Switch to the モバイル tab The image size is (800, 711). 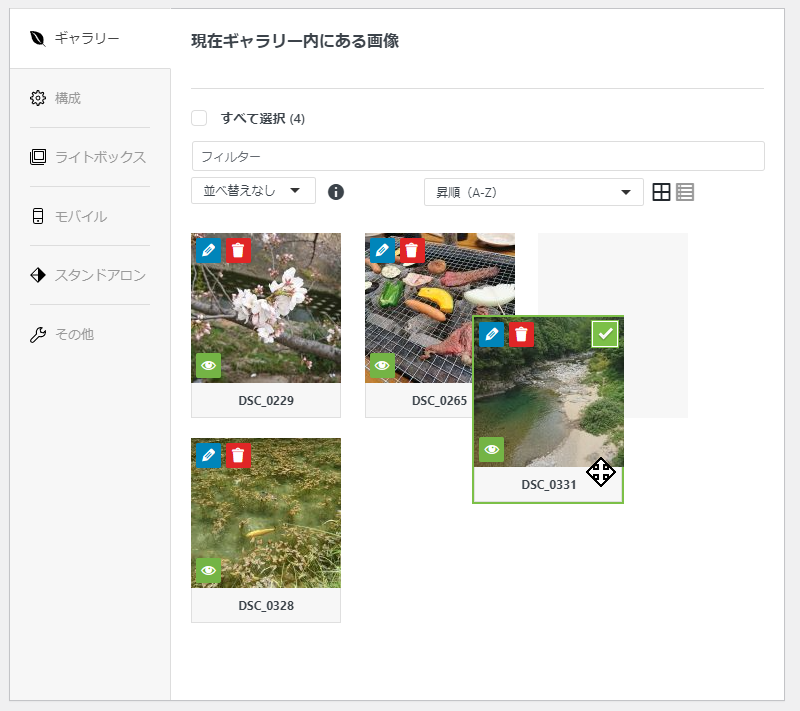90,216
